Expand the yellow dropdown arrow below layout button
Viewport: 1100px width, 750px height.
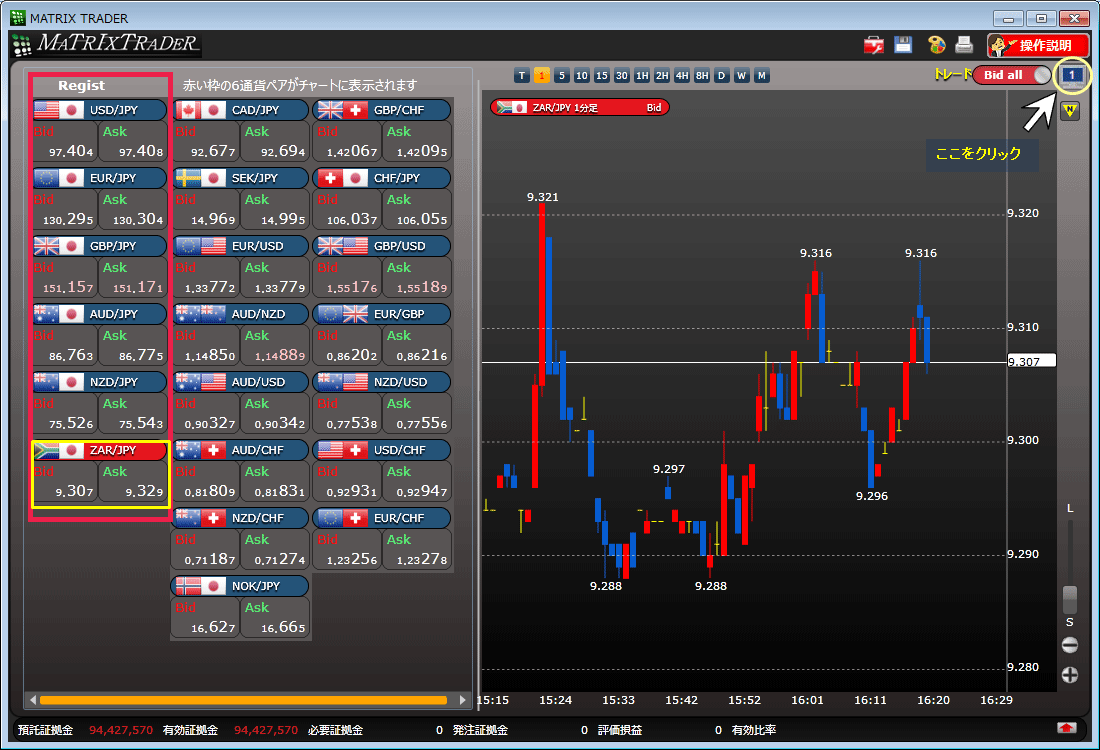tap(1069, 110)
